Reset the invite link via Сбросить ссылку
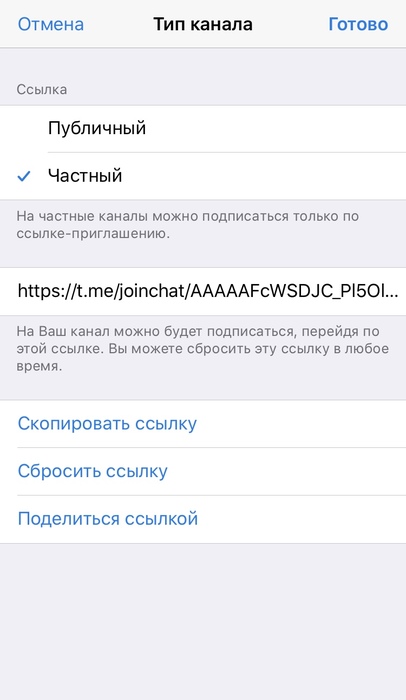Screen dimensions: 406x700 pos(92,471)
